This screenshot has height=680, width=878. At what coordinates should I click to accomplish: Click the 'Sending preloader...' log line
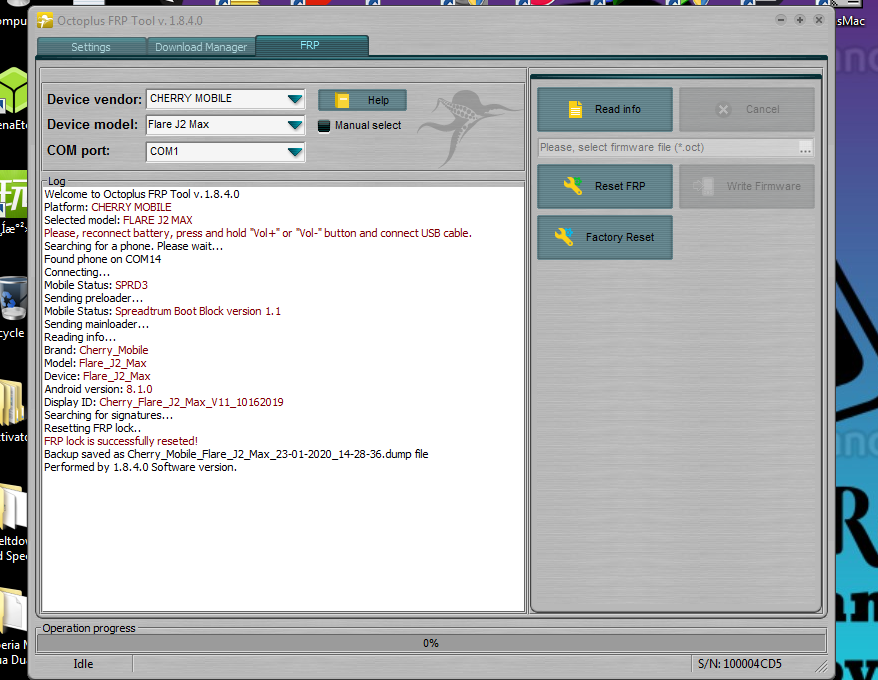[94, 298]
